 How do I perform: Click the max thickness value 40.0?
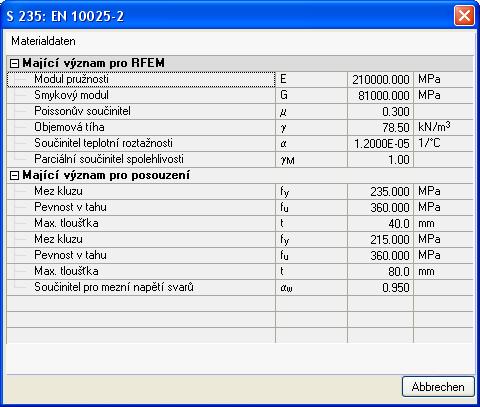[380, 224]
